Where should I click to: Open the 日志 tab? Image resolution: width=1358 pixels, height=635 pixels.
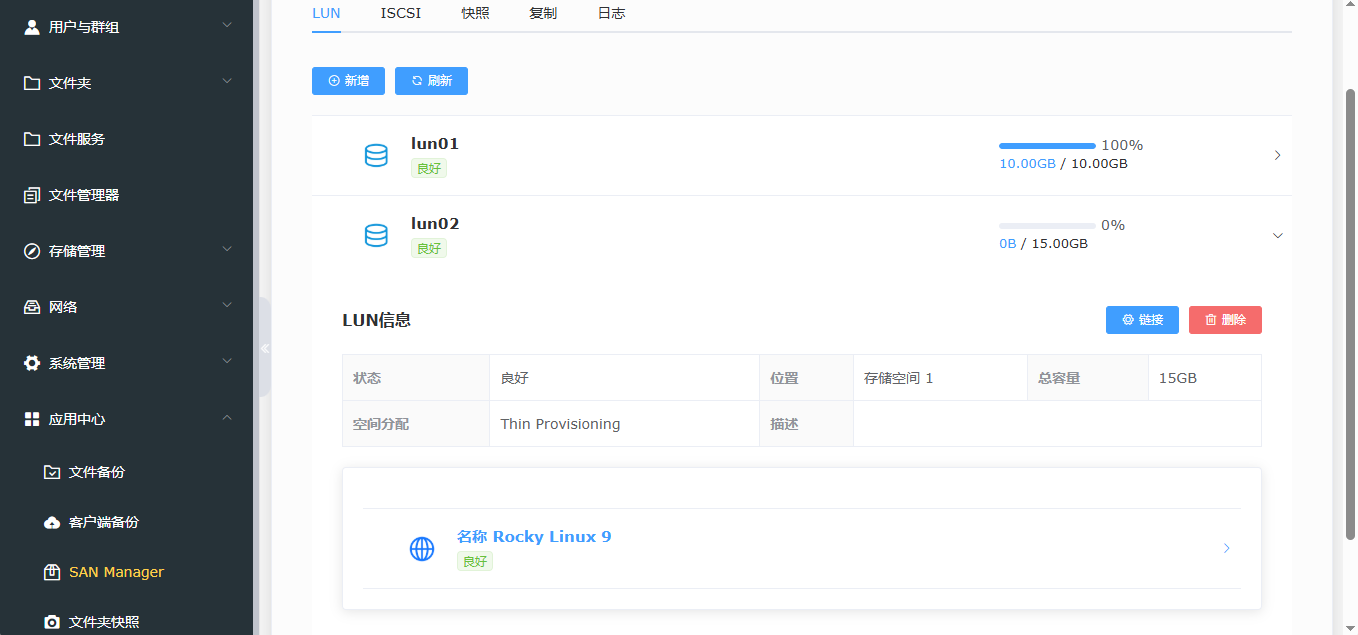pyautogui.click(x=611, y=13)
